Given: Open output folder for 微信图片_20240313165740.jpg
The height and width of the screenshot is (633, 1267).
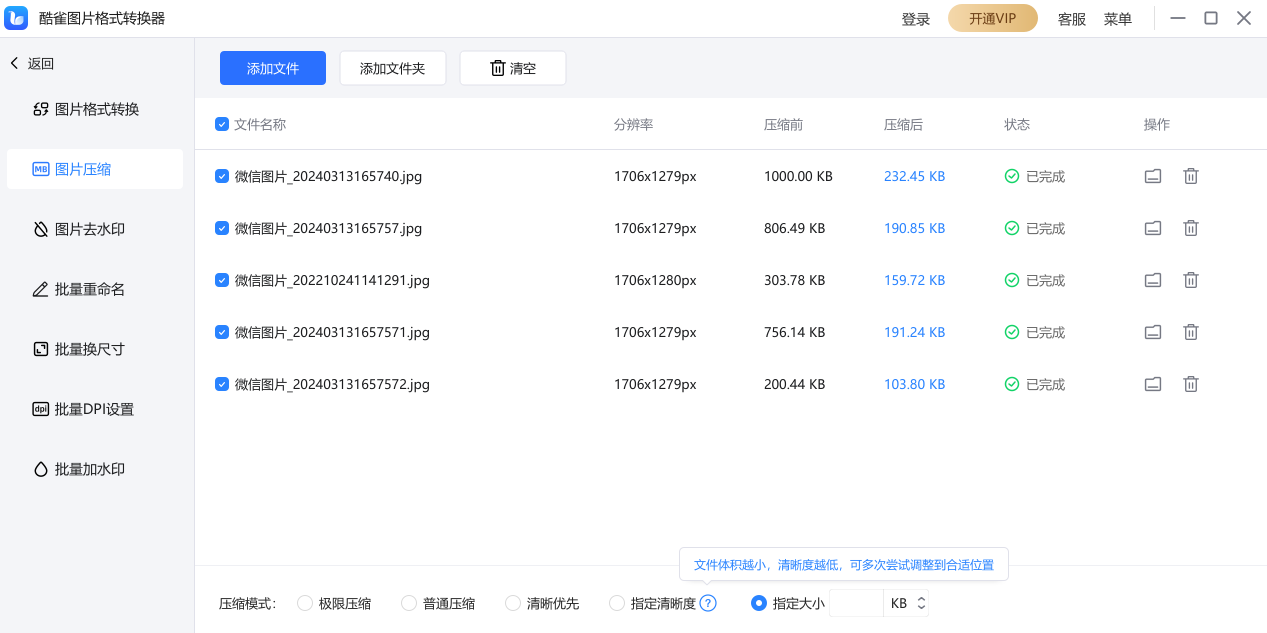Looking at the screenshot, I should pos(1153,176).
